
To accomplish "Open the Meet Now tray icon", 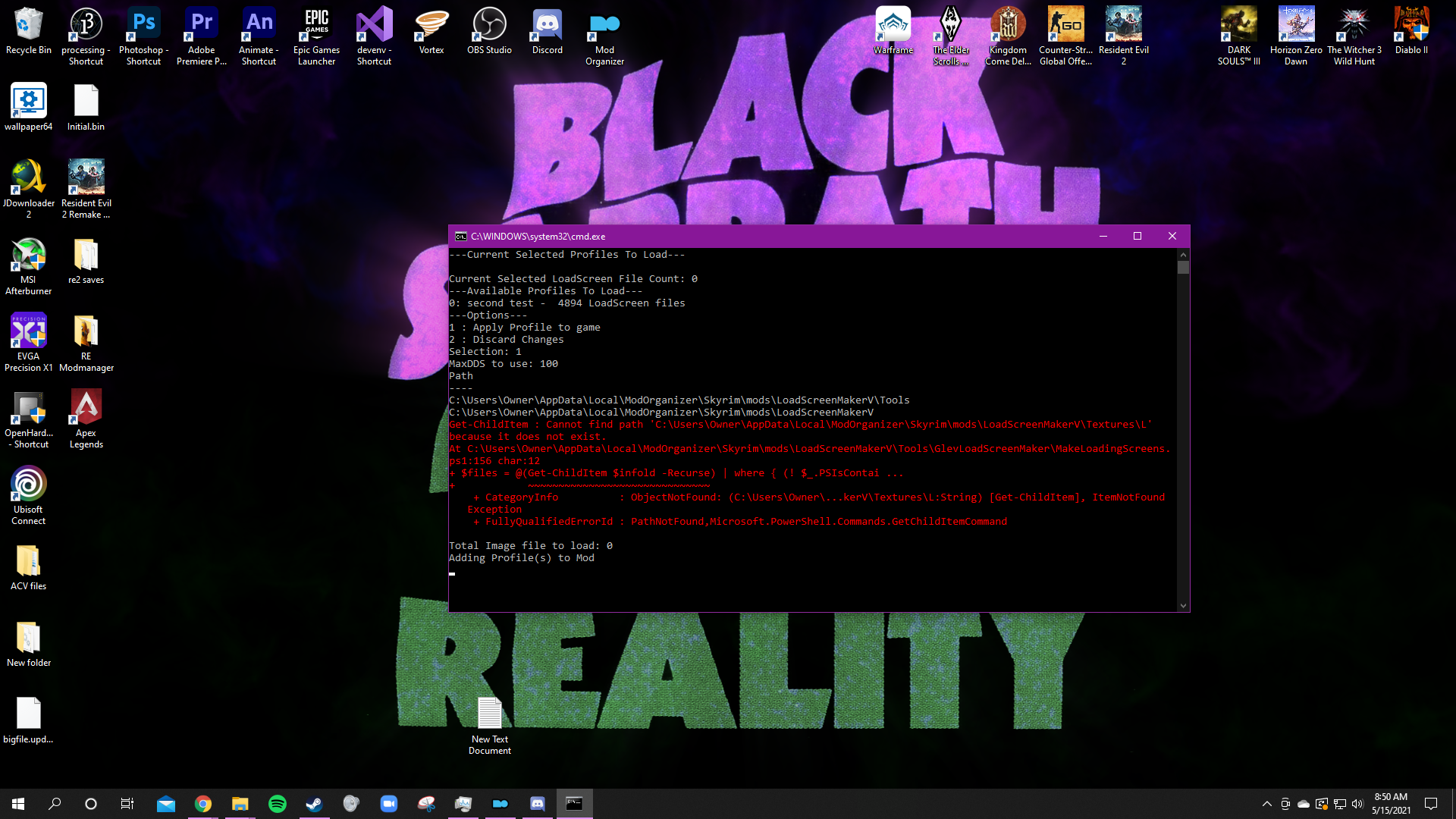I will pyautogui.click(x=1285, y=804).
